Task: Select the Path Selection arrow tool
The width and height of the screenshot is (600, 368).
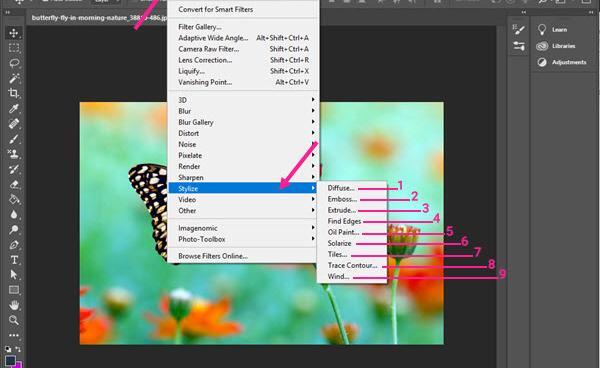Action: pyautogui.click(x=14, y=275)
